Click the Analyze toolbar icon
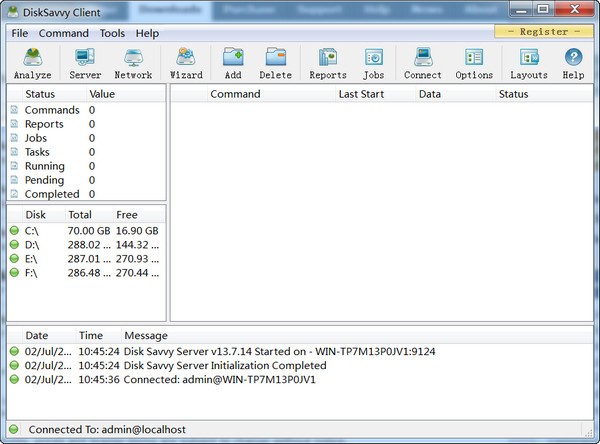 (x=33, y=63)
